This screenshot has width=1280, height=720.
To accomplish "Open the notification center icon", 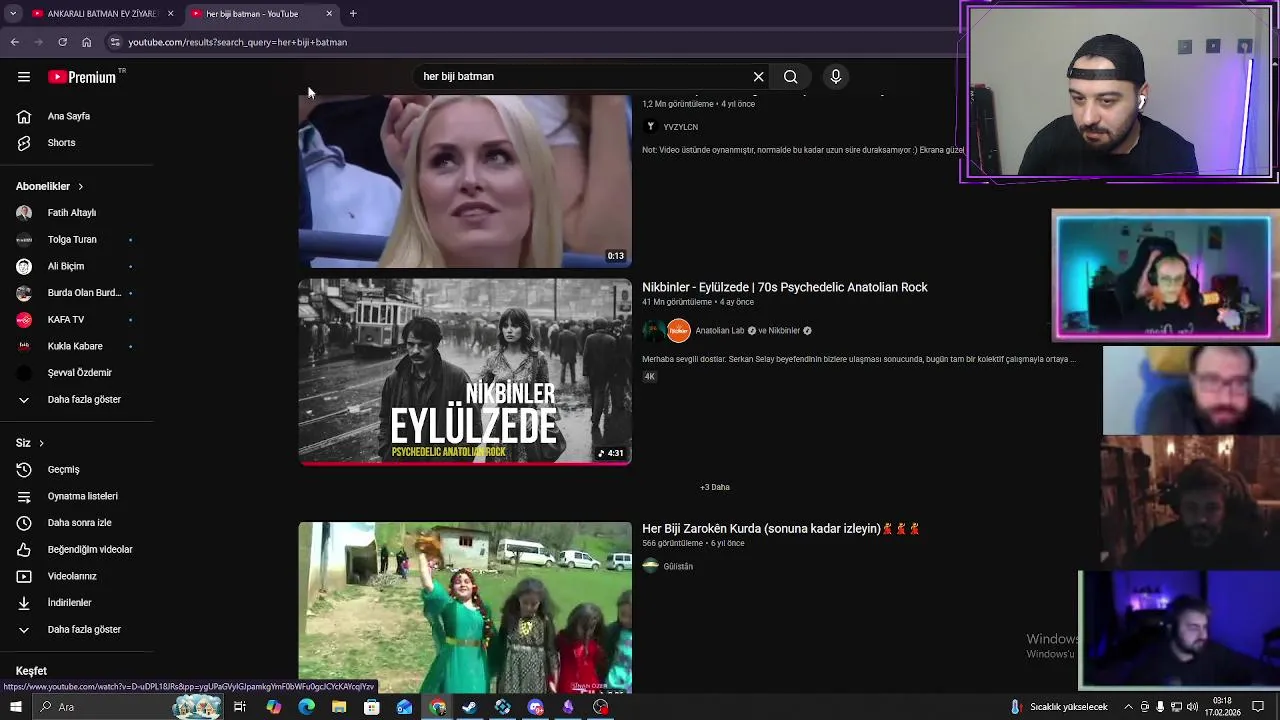I will [1258, 707].
